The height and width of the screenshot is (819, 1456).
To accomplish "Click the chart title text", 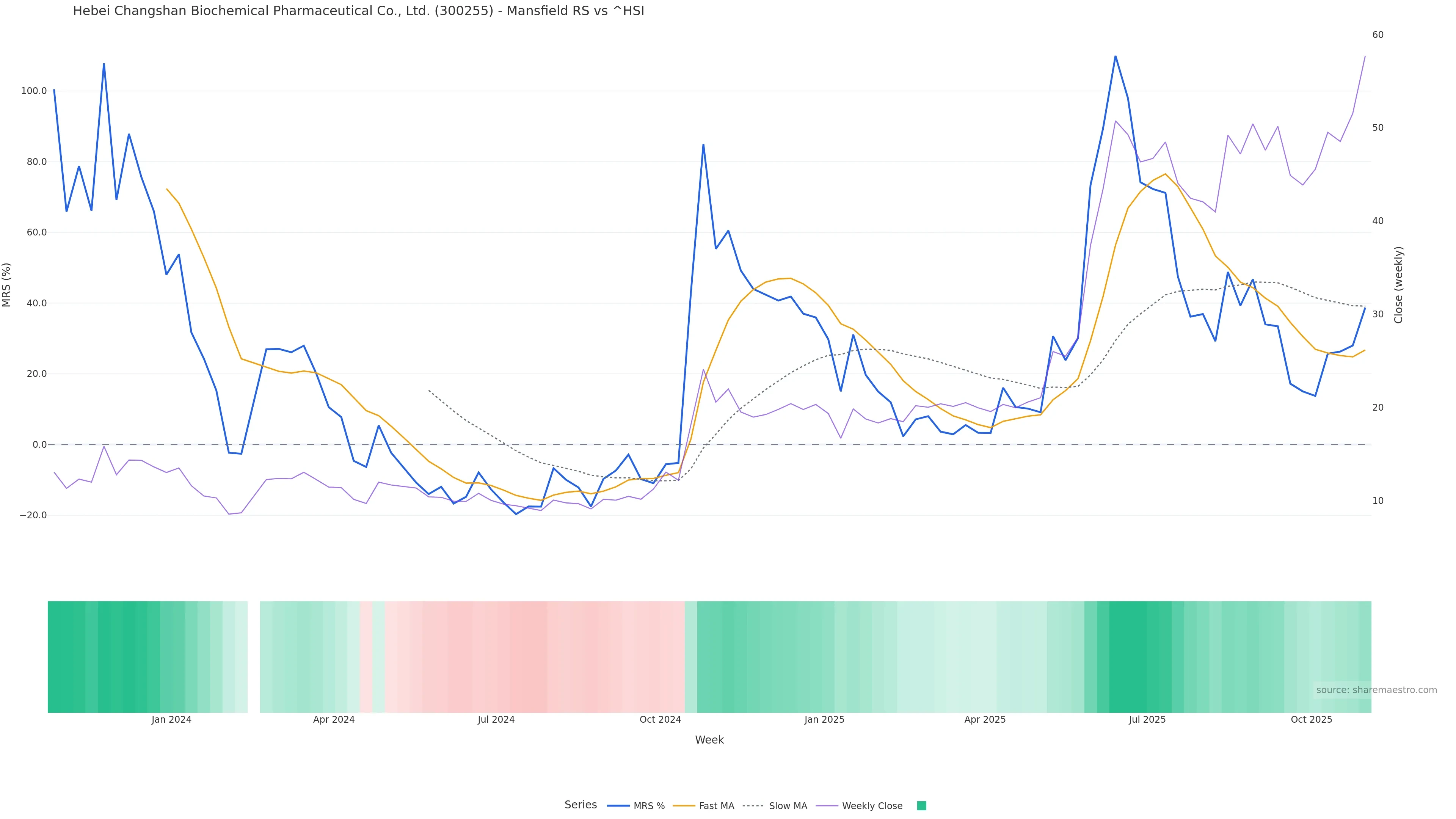I will tap(358, 11).
